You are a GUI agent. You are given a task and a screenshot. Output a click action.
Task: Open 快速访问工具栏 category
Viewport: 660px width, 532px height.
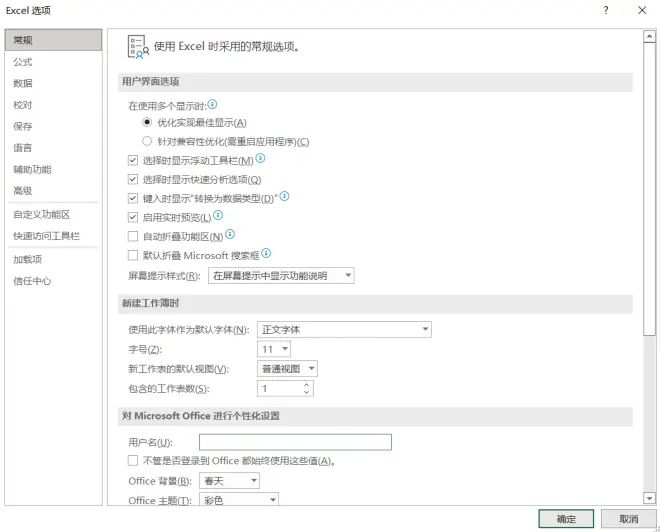pyautogui.click(x=53, y=236)
